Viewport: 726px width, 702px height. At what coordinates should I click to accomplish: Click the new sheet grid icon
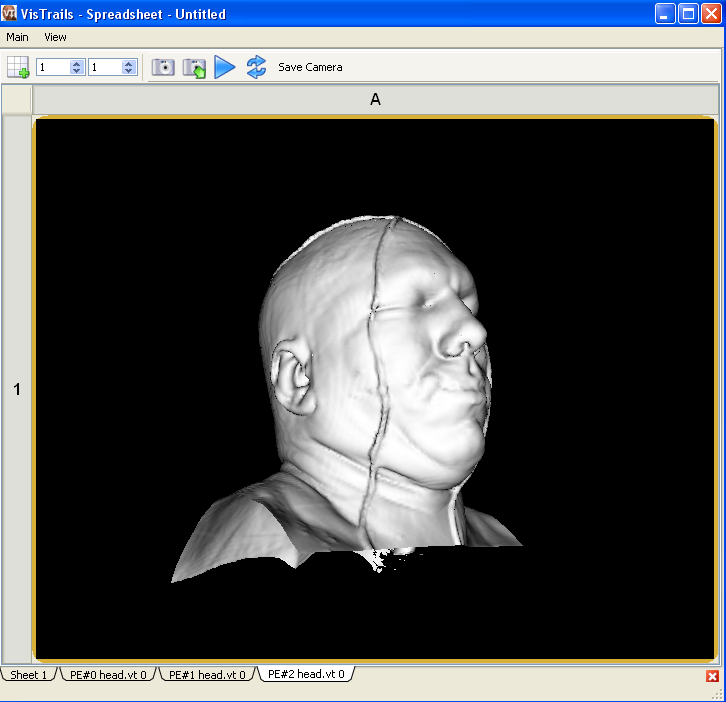click(18, 67)
